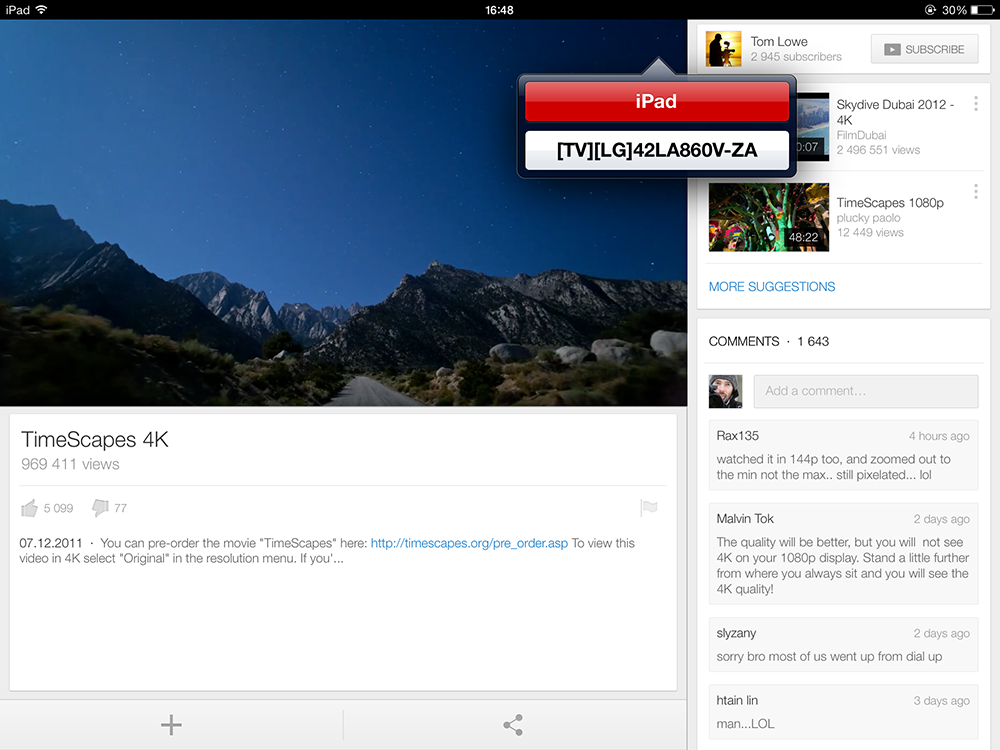Screen dimensions: 1000x750
Task: Tap the 2 945 subscribers text
Action: (796, 57)
